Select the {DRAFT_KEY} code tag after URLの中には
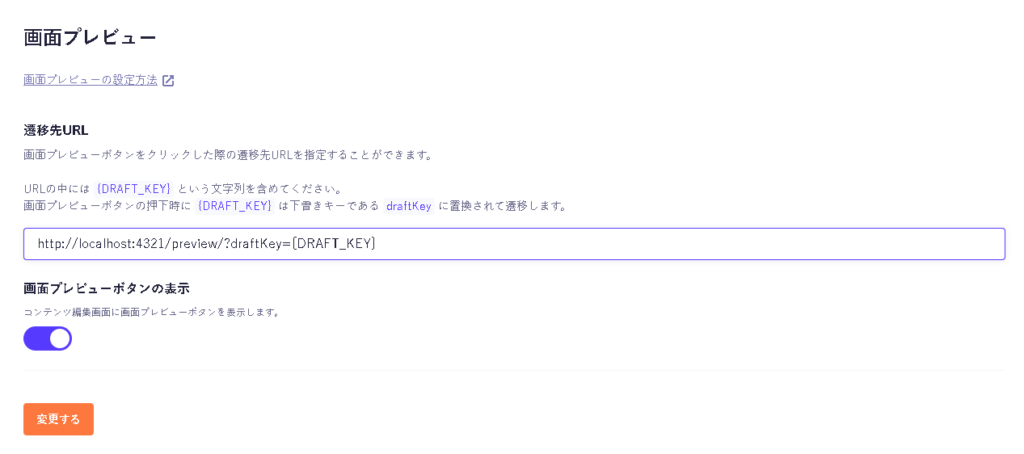The image size is (1024, 454). 133,189
